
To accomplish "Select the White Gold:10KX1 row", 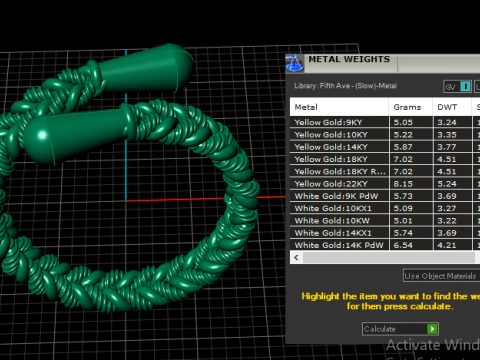I will tap(385, 208).
